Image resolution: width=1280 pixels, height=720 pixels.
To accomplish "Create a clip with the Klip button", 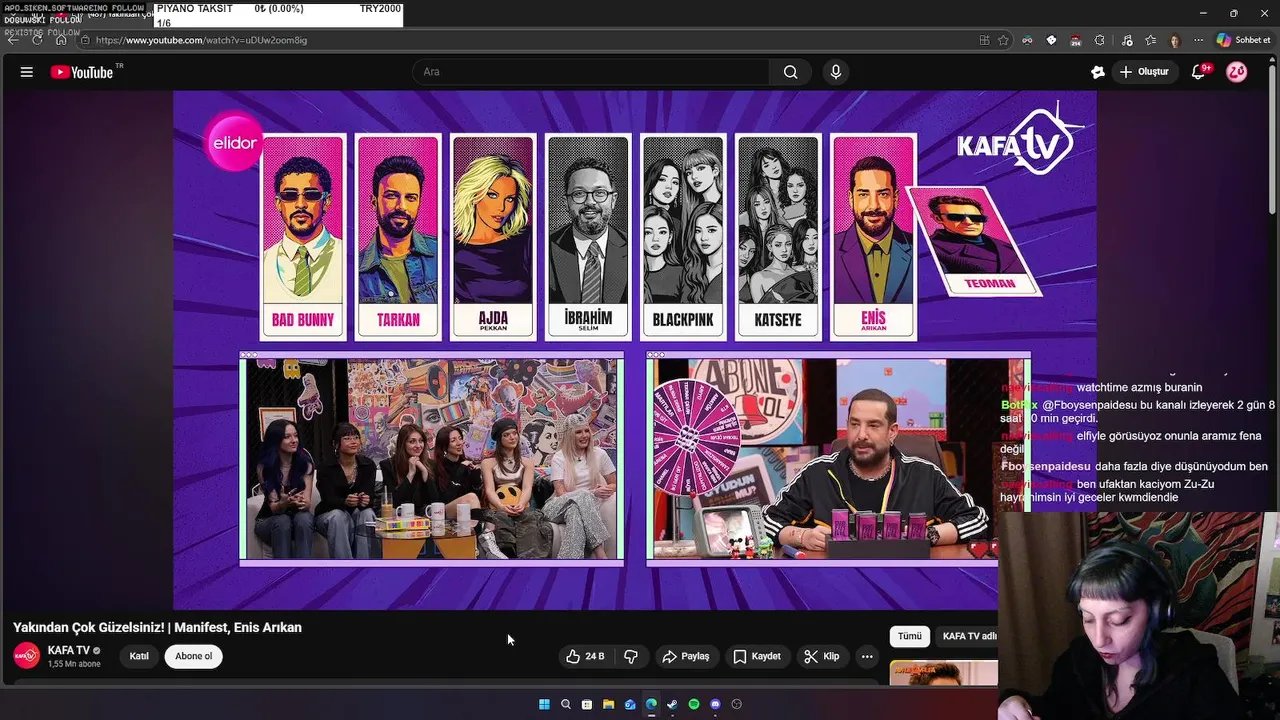I will 821,656.
